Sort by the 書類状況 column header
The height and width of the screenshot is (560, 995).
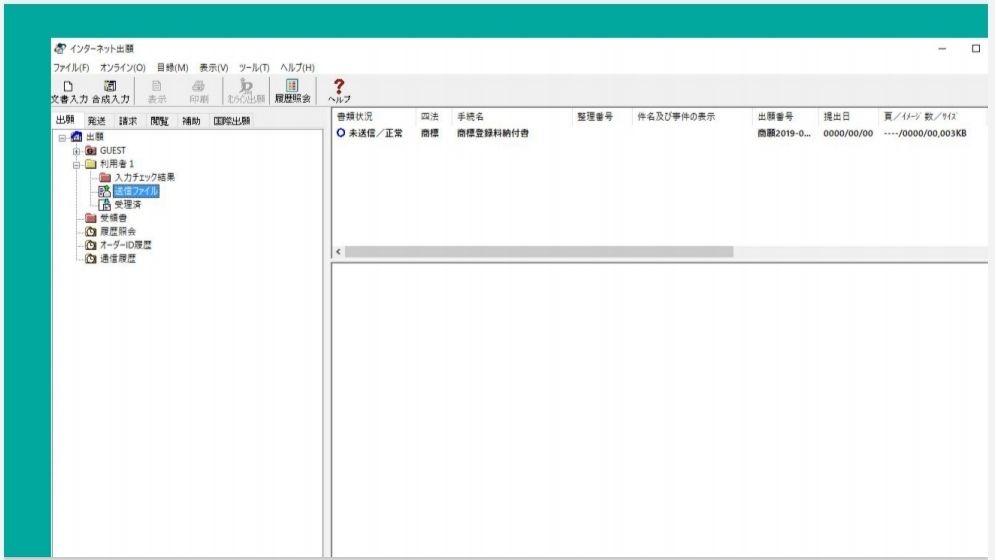[355, 117]
